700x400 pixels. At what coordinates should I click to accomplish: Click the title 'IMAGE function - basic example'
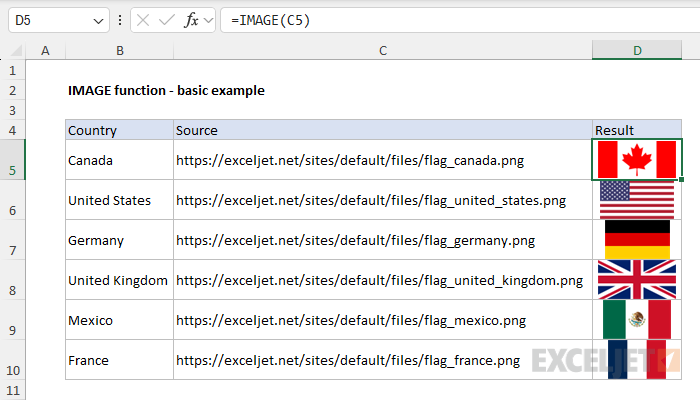coord(166,91)
